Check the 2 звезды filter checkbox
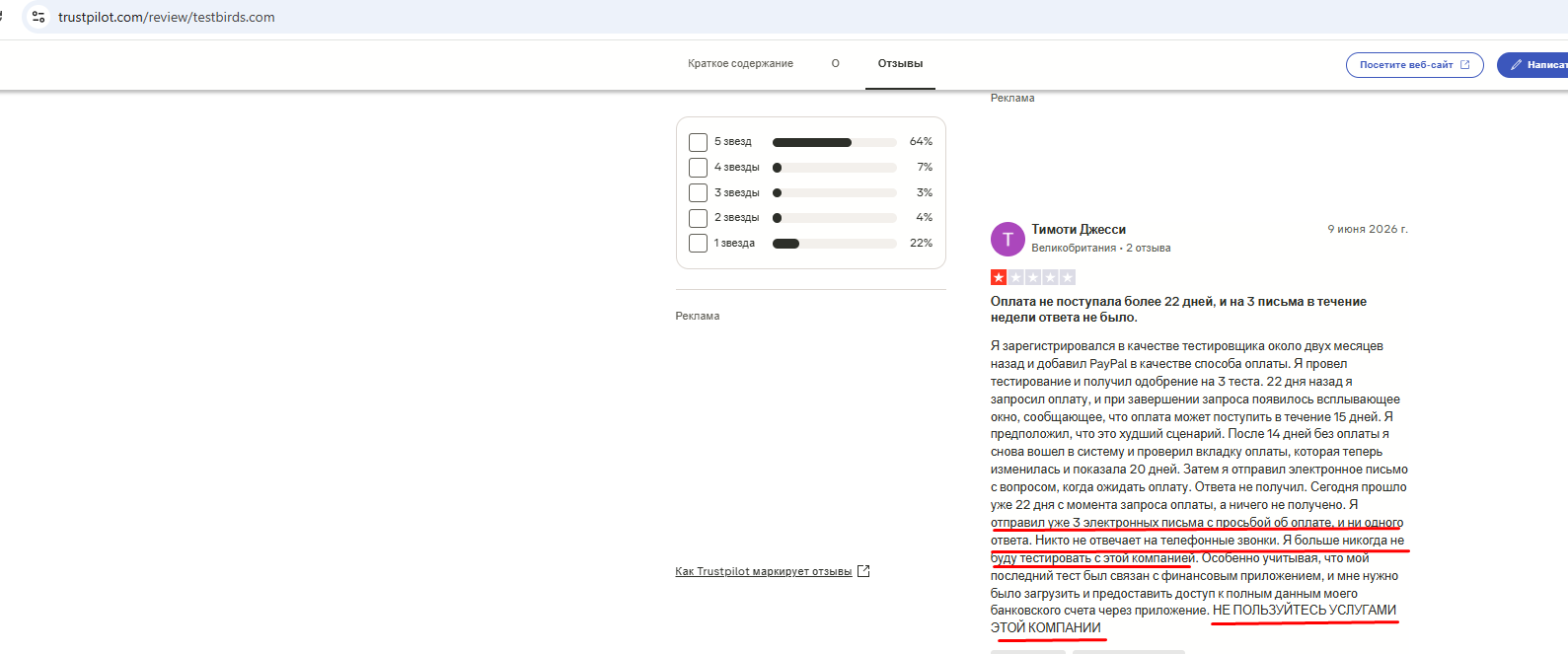This screenshot has width=1568, height=654. tap(698, 218)
